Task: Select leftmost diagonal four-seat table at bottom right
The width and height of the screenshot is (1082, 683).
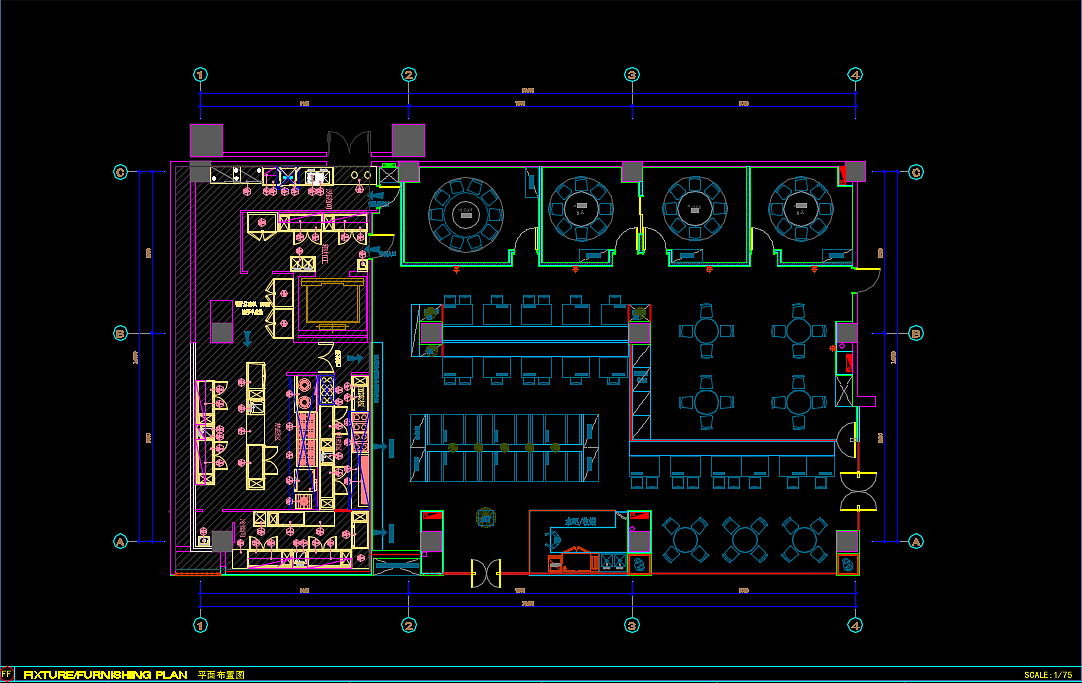Action: click(685, 540)
